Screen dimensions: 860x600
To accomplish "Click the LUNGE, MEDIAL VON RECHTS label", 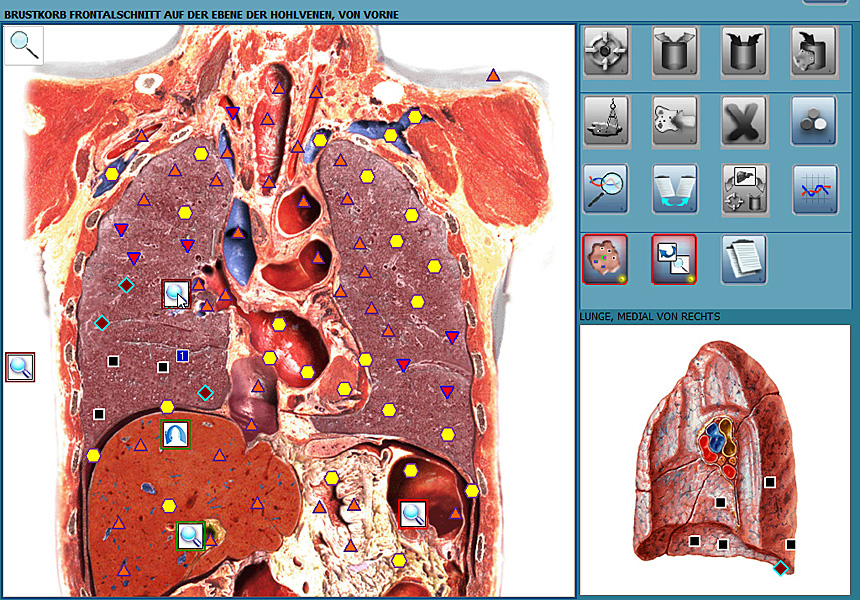I will point(650,316).
